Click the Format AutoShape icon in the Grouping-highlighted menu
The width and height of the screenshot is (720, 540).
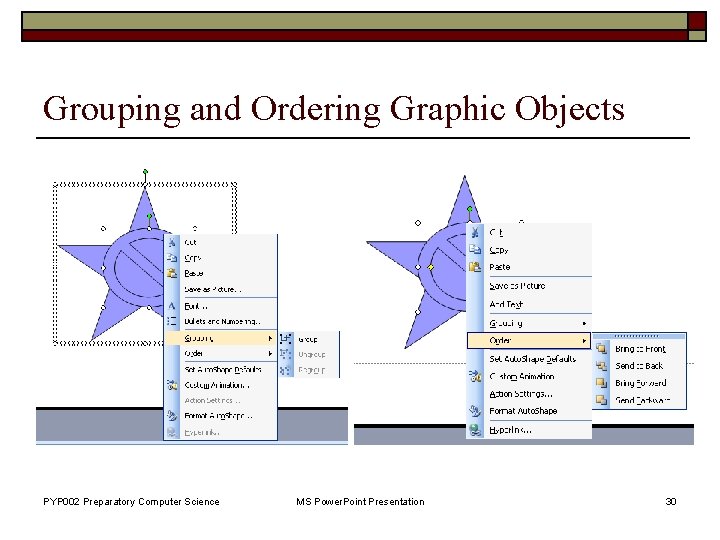point(172,416)
